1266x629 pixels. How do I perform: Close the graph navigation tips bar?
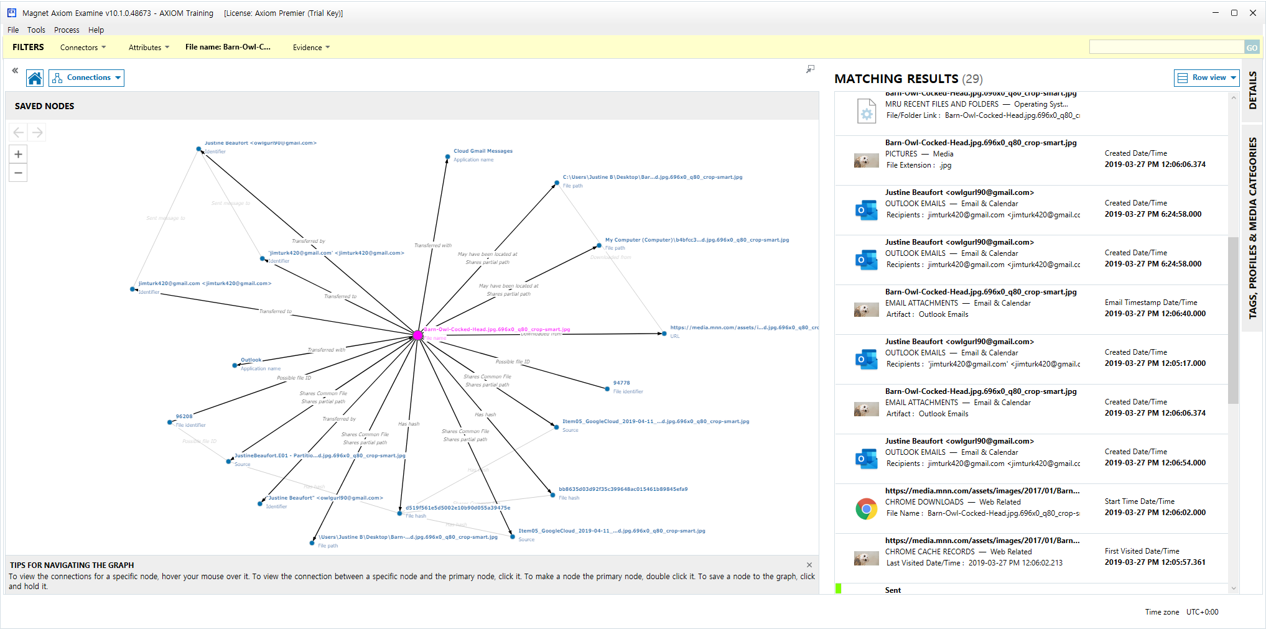pyautogui.click(x=809, y=565)
